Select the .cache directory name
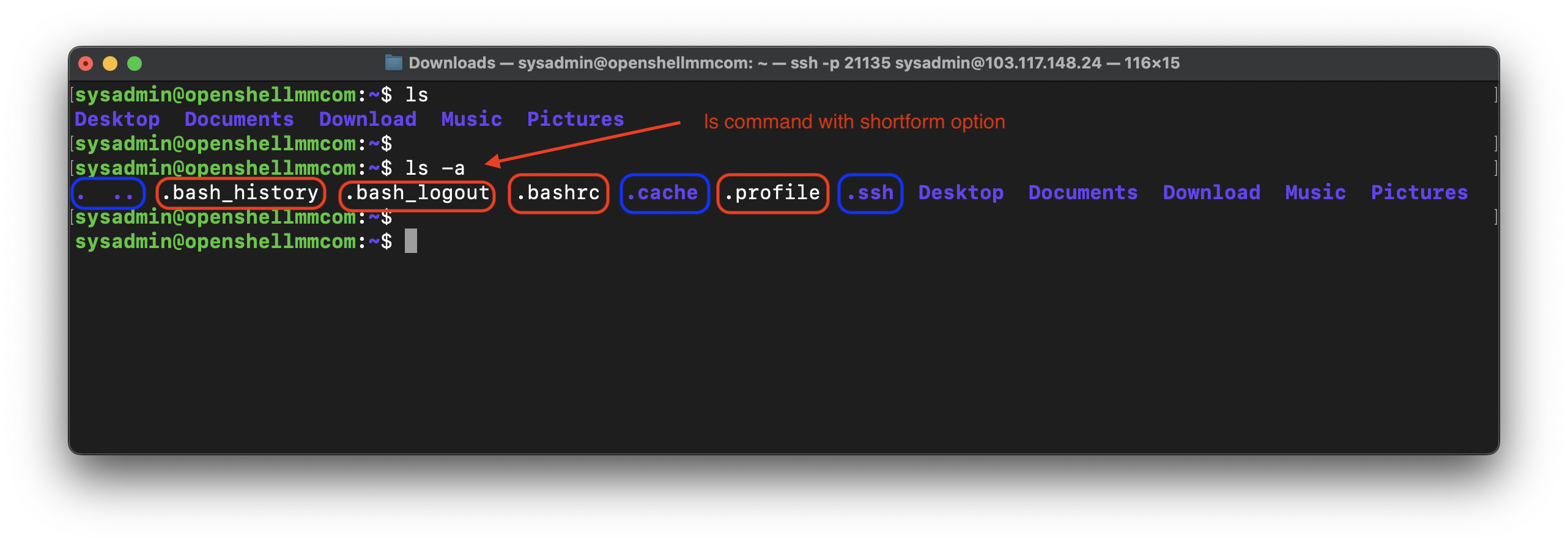The width and height of the screenshot is (1568, 545). coord(664,193)
